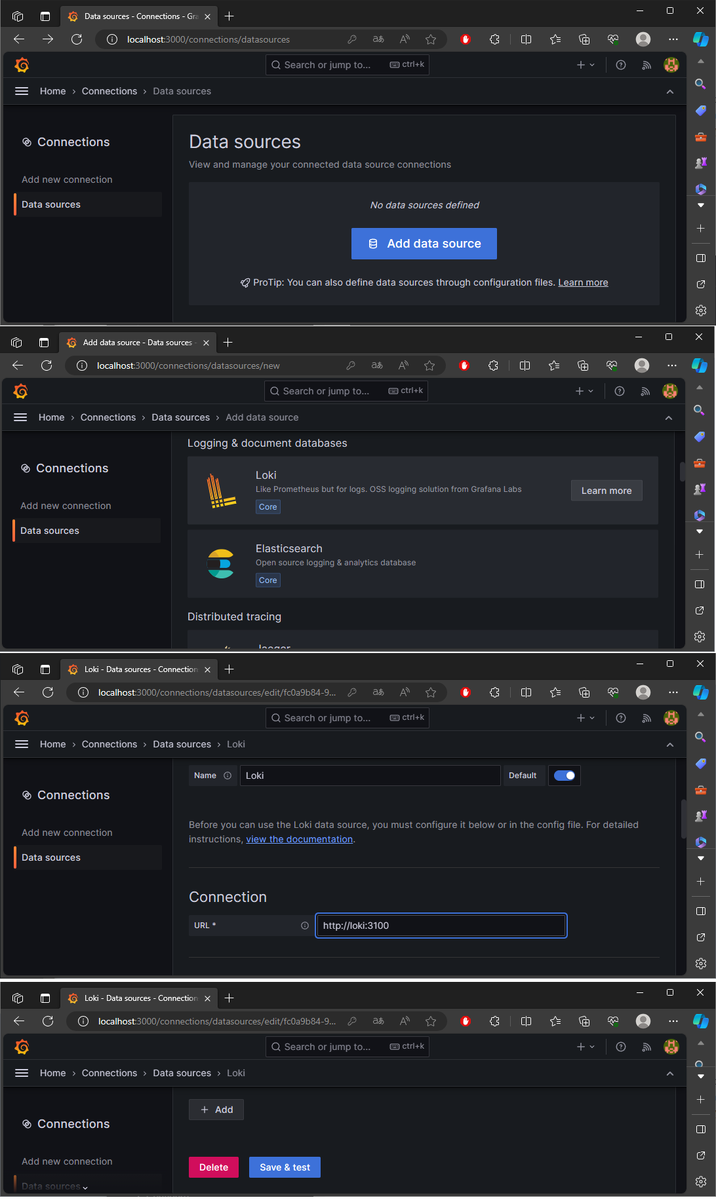Click the Loki Name input field
716x1200 pixels.
point(370,775)
